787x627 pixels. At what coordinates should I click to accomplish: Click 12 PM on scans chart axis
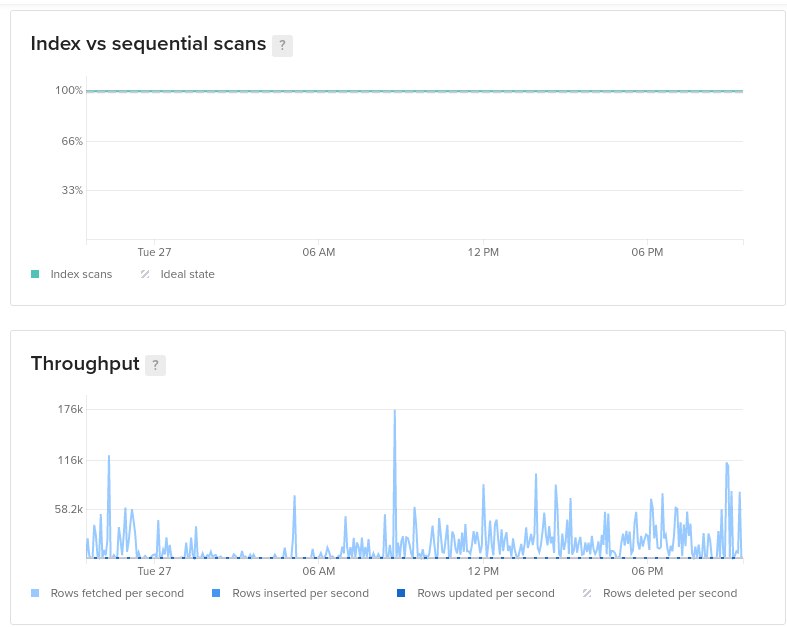[483, 252]
